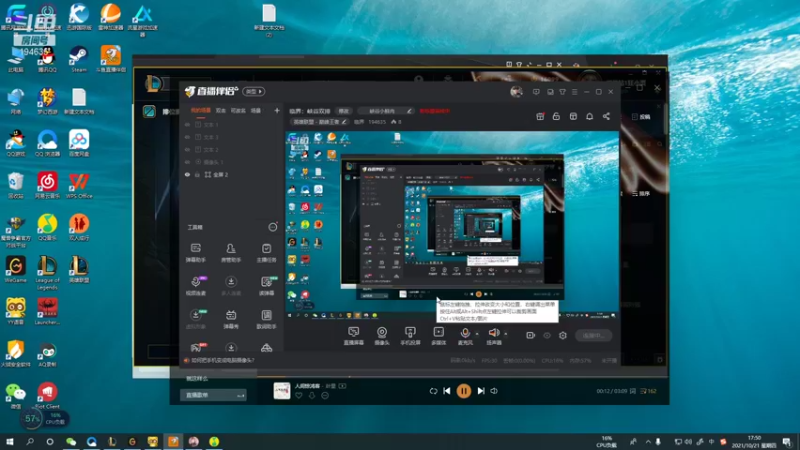This screenshot has height=450, width=800.
Task: Open Steam desktop shortcut
Action: coord(79,59)
